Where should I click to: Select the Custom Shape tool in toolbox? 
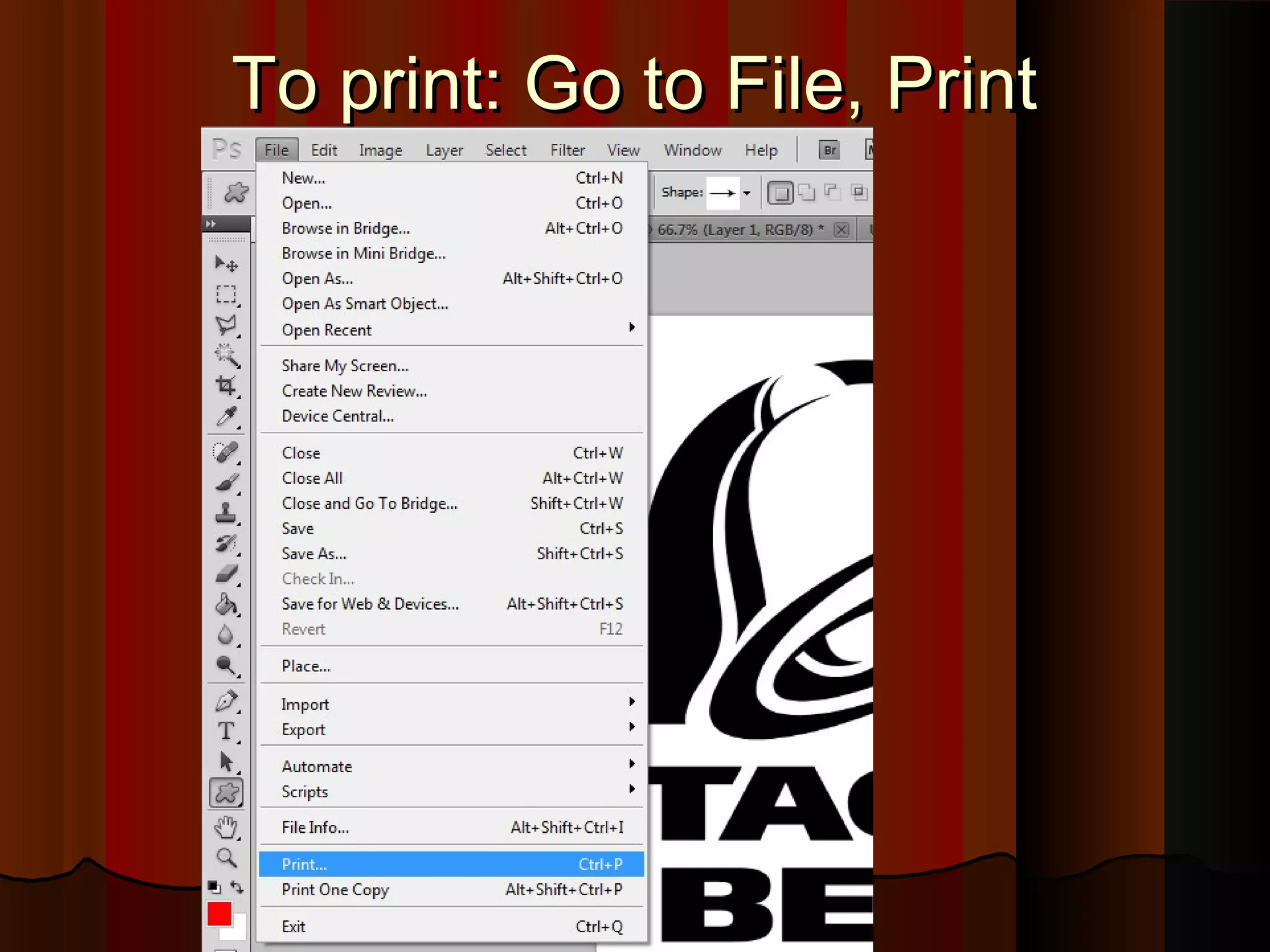pyautogui.click(x=226, y=793)
